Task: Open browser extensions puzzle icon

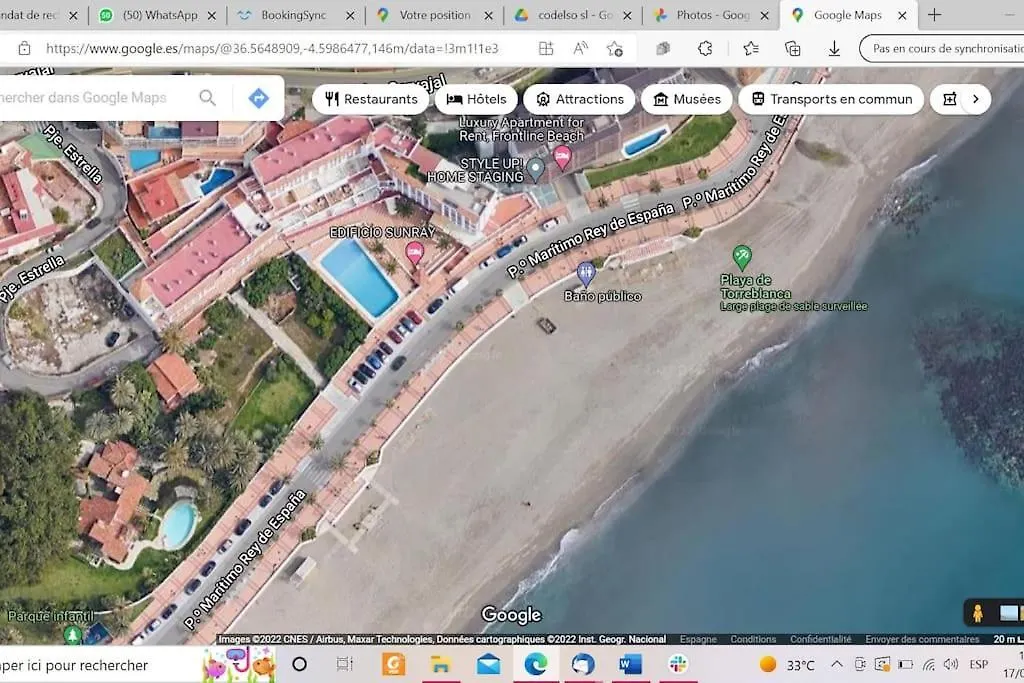Action: [705, 48]
